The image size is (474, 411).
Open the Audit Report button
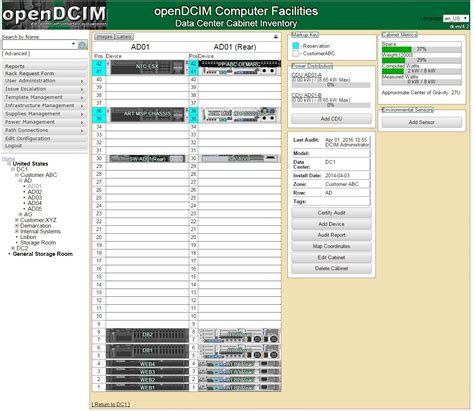coord(331,235)
